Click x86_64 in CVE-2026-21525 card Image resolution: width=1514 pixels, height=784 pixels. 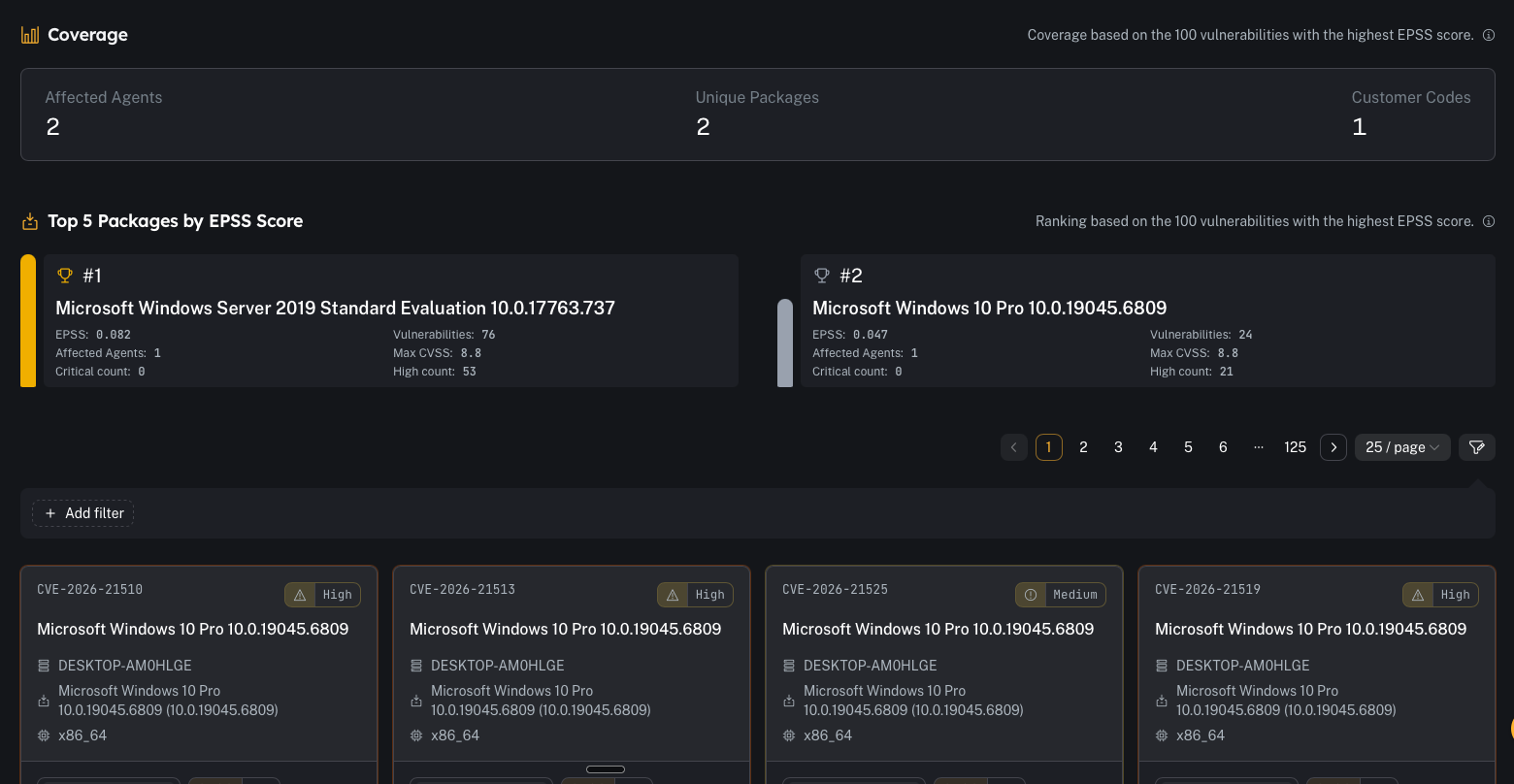(x=828, y=735)
